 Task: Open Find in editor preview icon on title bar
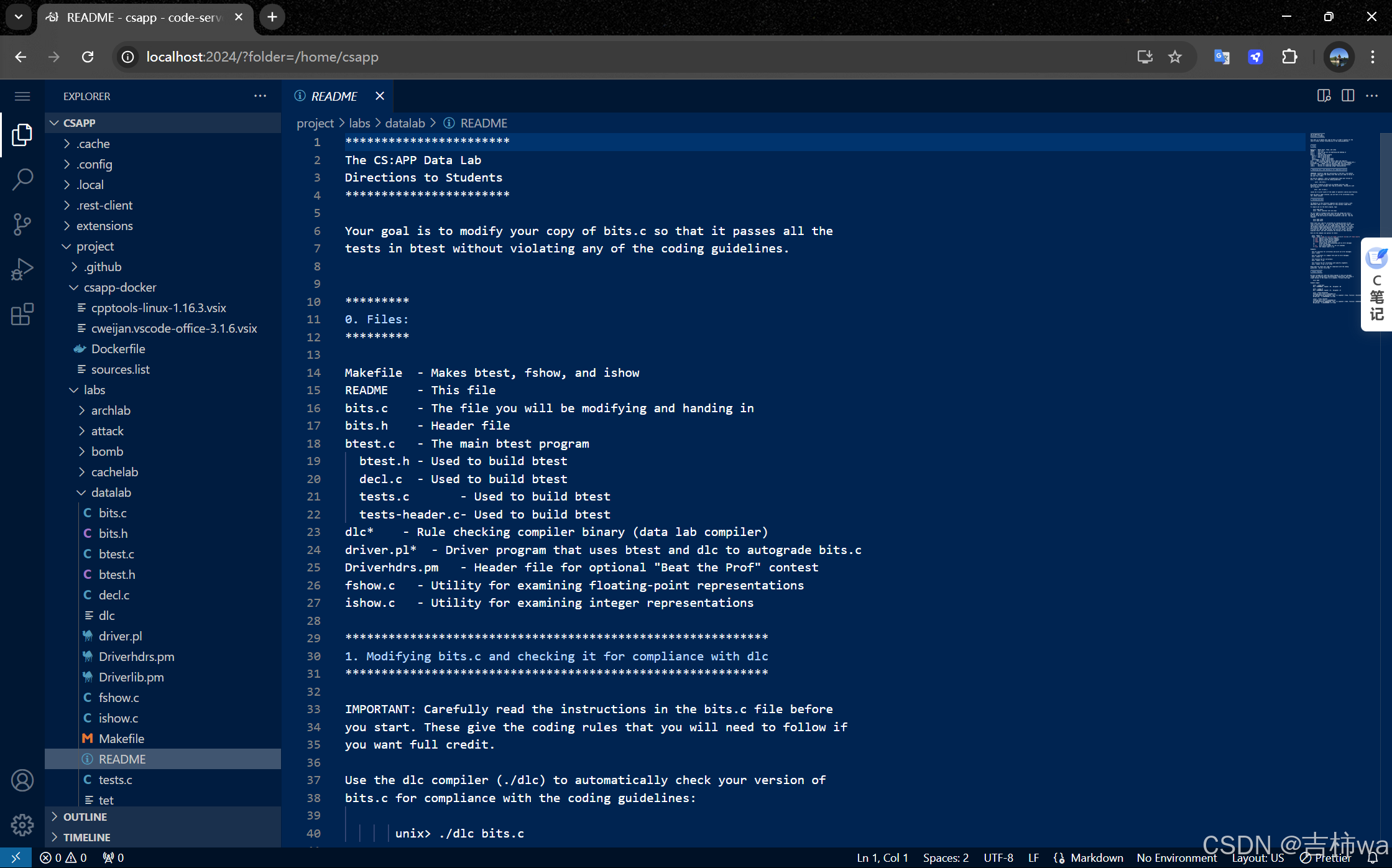click(1323, 96)
